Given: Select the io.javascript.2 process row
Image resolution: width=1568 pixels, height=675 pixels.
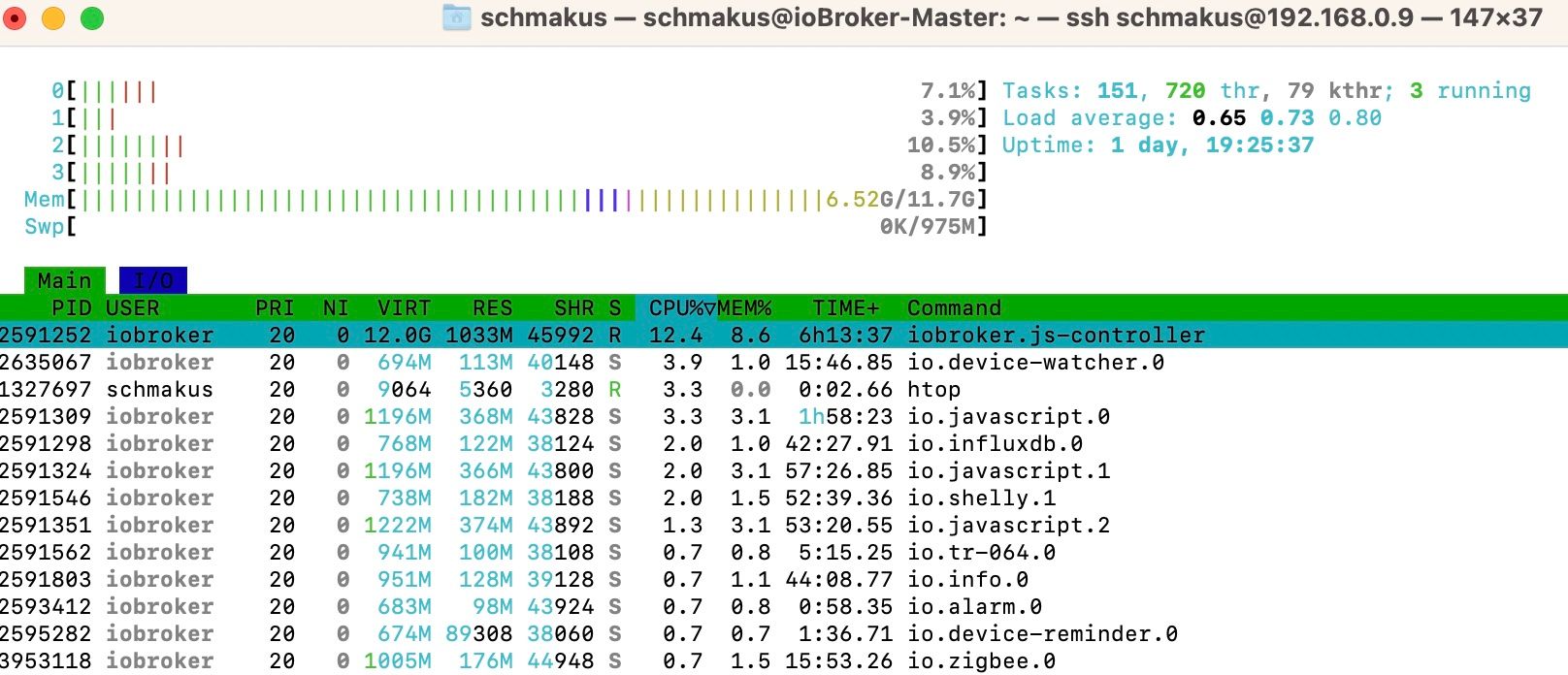Looking at the screenshot, I should [x=784, y=525].
